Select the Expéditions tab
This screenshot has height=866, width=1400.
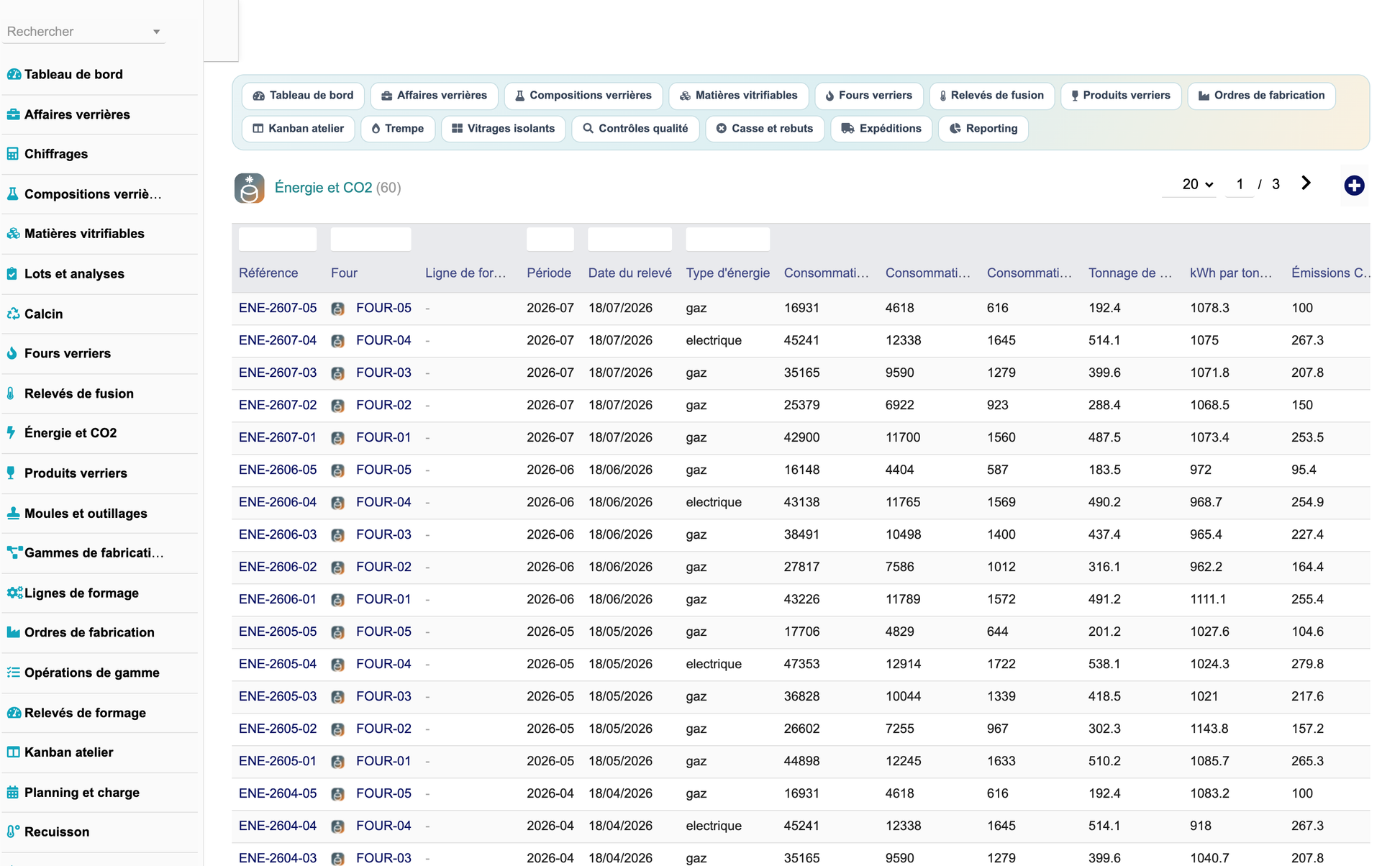[x=881, y=129]
